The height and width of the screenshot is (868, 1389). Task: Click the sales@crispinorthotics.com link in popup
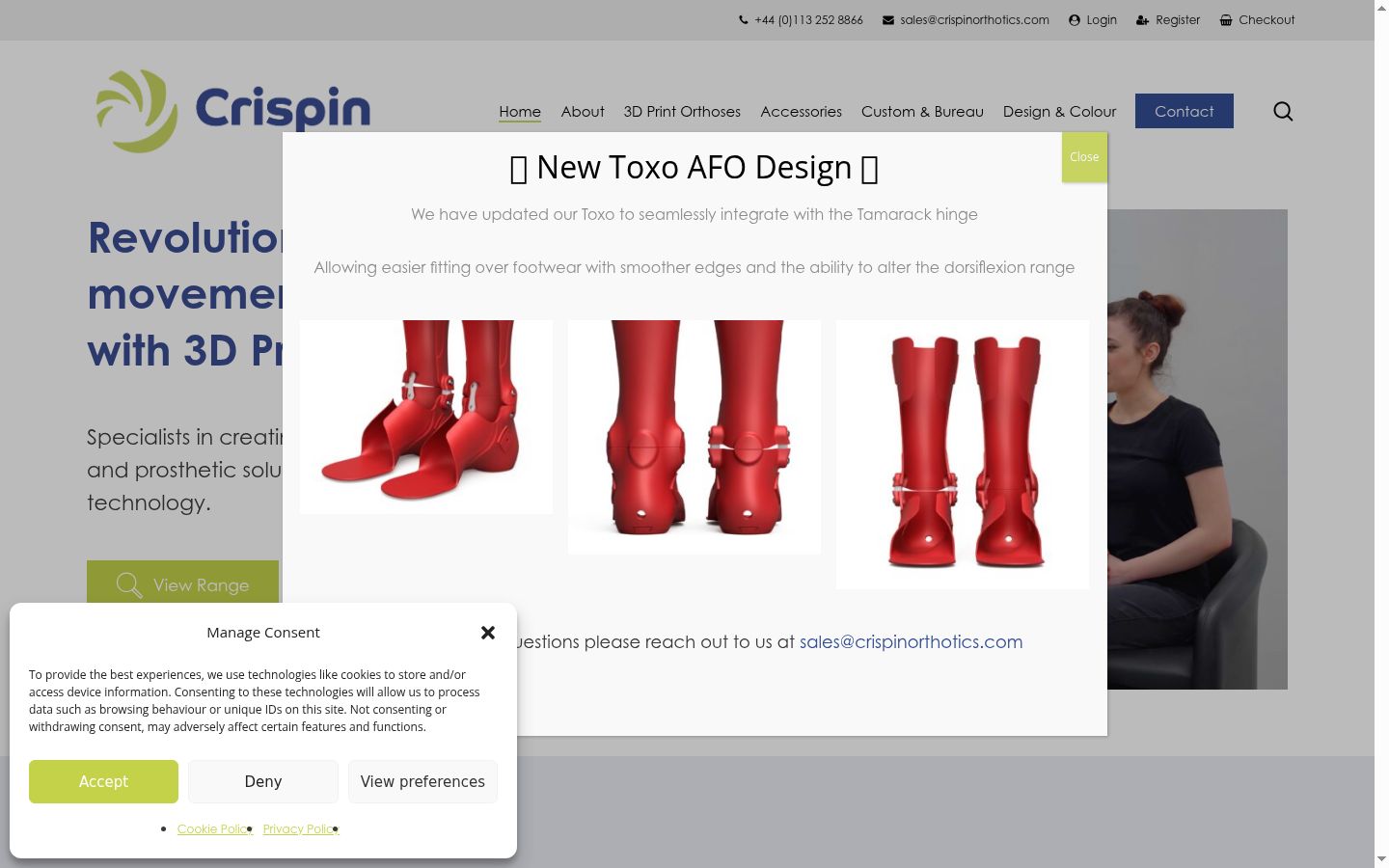pos(911,642)
